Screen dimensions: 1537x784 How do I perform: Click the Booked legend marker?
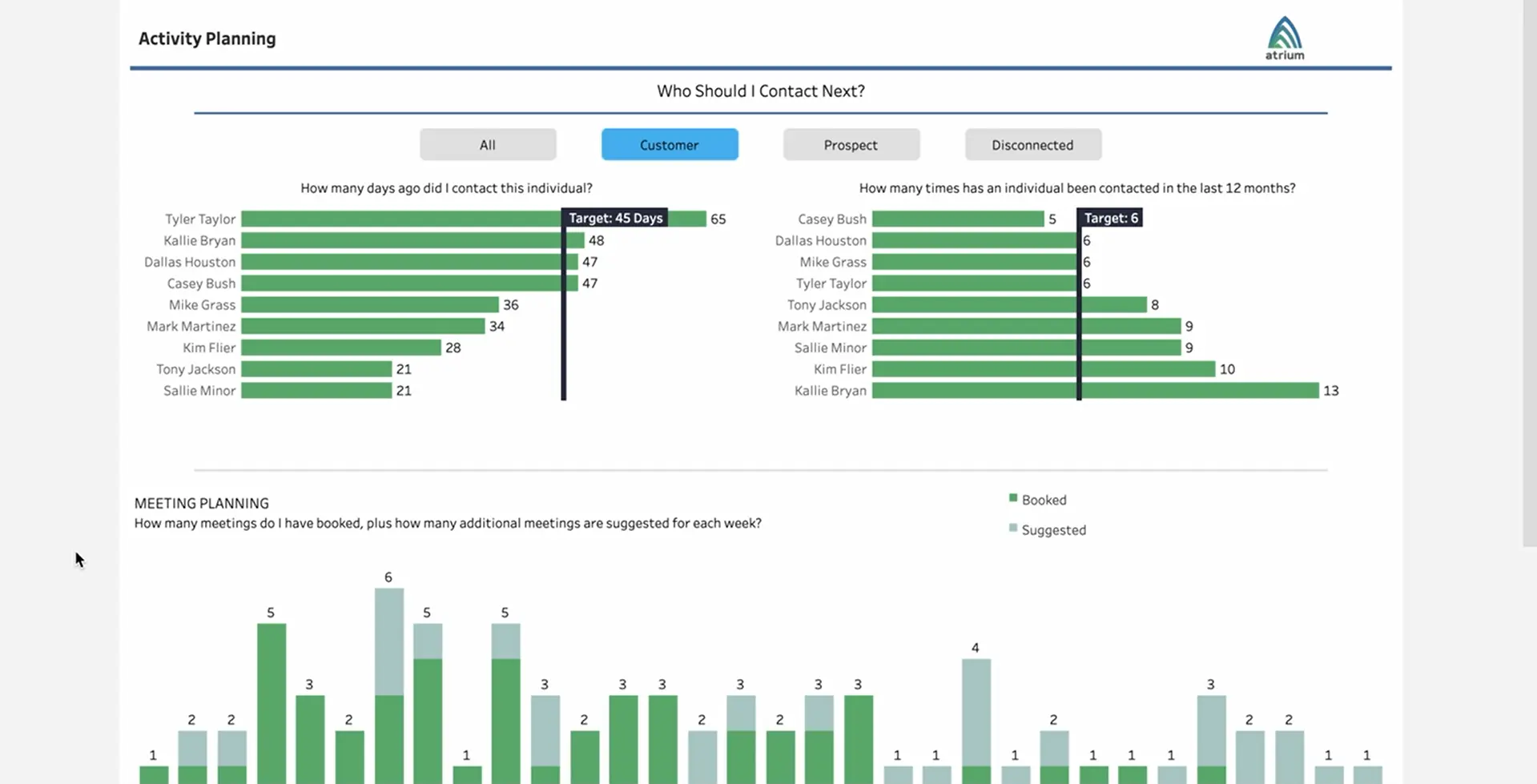point(1012,497)
